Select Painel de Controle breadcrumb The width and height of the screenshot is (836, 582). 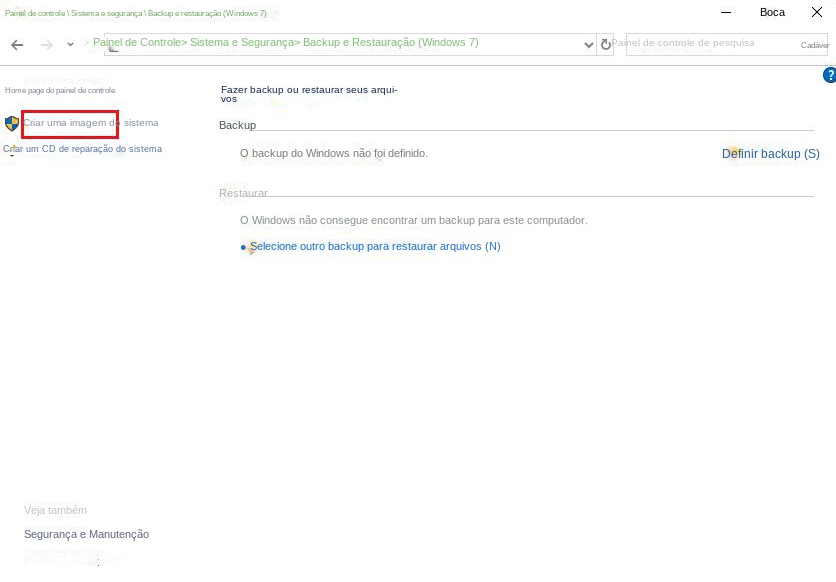137,43
